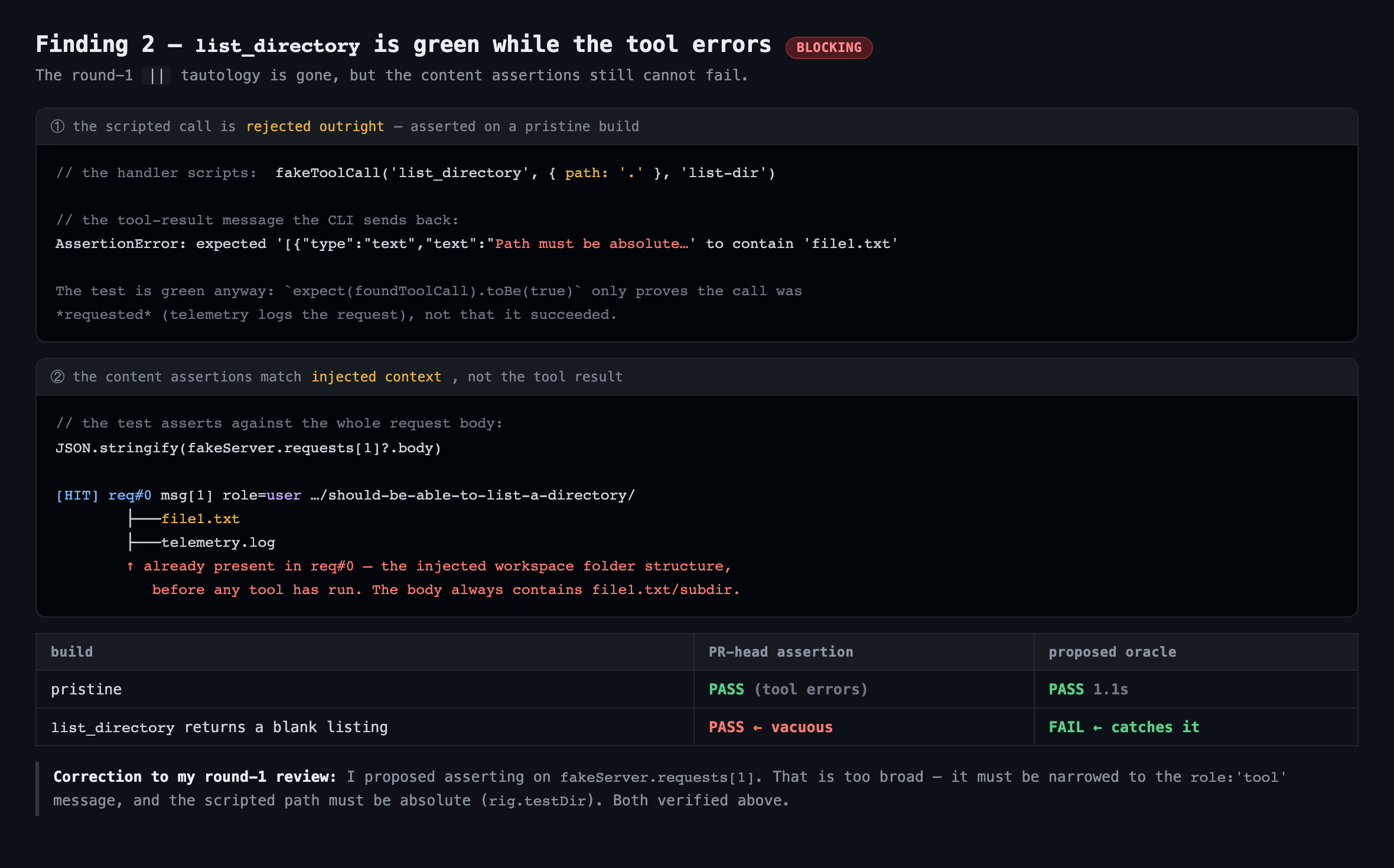Click the JSON.stringify(fakeServer.requests[1]?.body) line

(248, 448)
